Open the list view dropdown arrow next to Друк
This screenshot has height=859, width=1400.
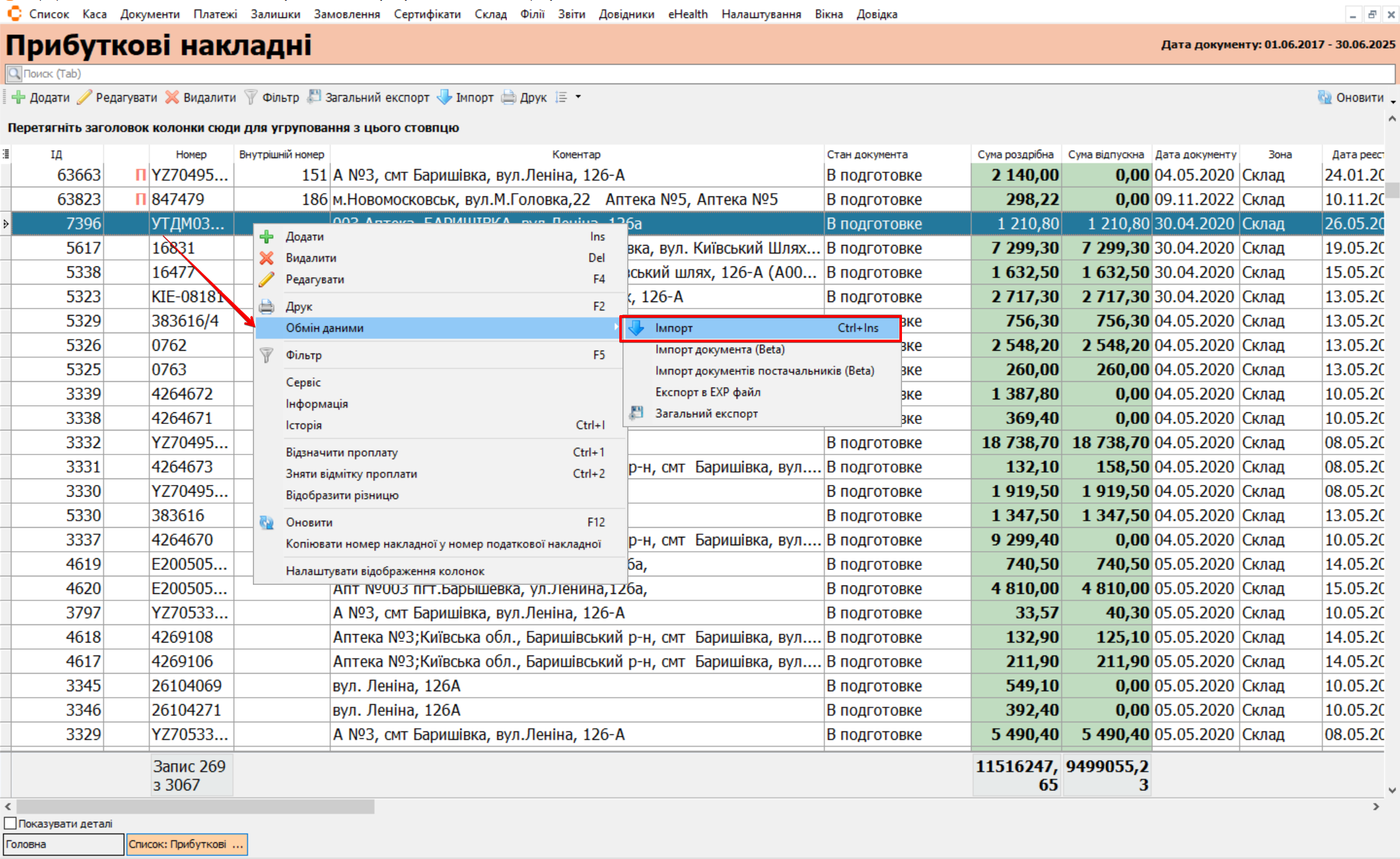pyautogui.click(x=578, y=97)
